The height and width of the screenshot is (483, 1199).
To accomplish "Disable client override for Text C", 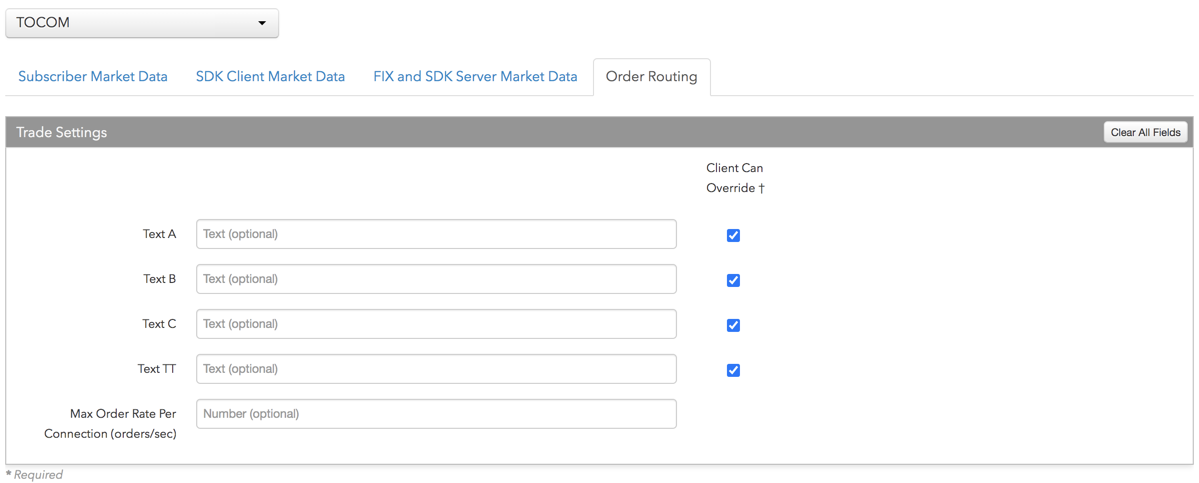I will pos(733,326).
